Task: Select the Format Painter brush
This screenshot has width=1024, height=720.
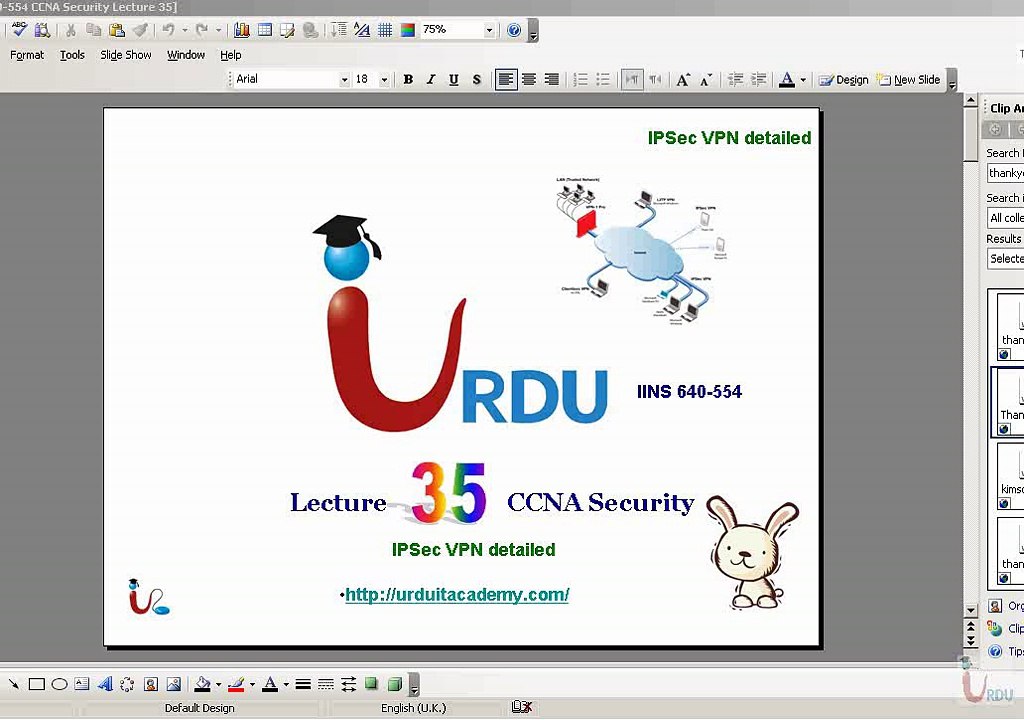Action: [x=140, y=29]
